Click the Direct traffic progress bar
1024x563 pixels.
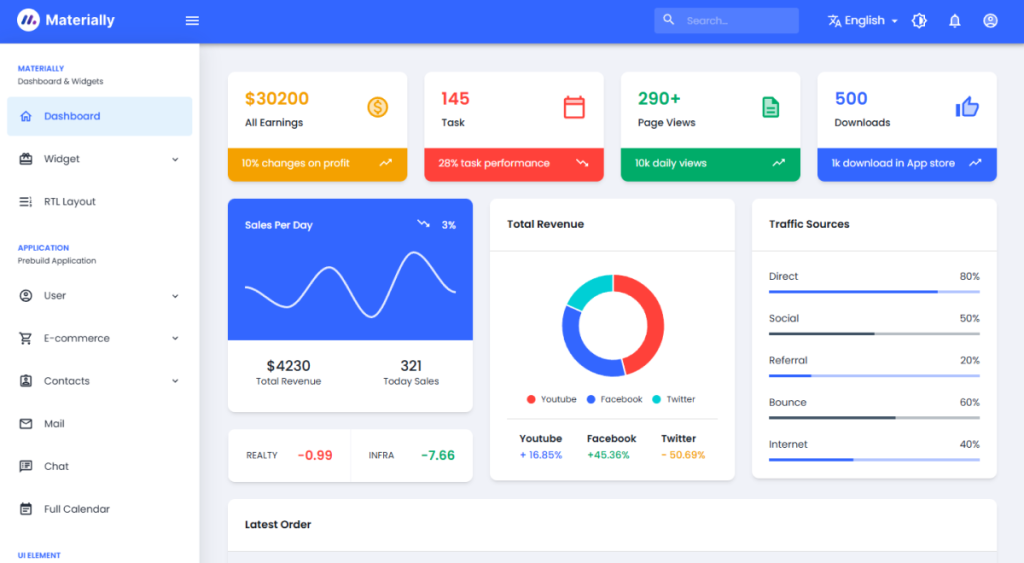[x=873, y=291]
